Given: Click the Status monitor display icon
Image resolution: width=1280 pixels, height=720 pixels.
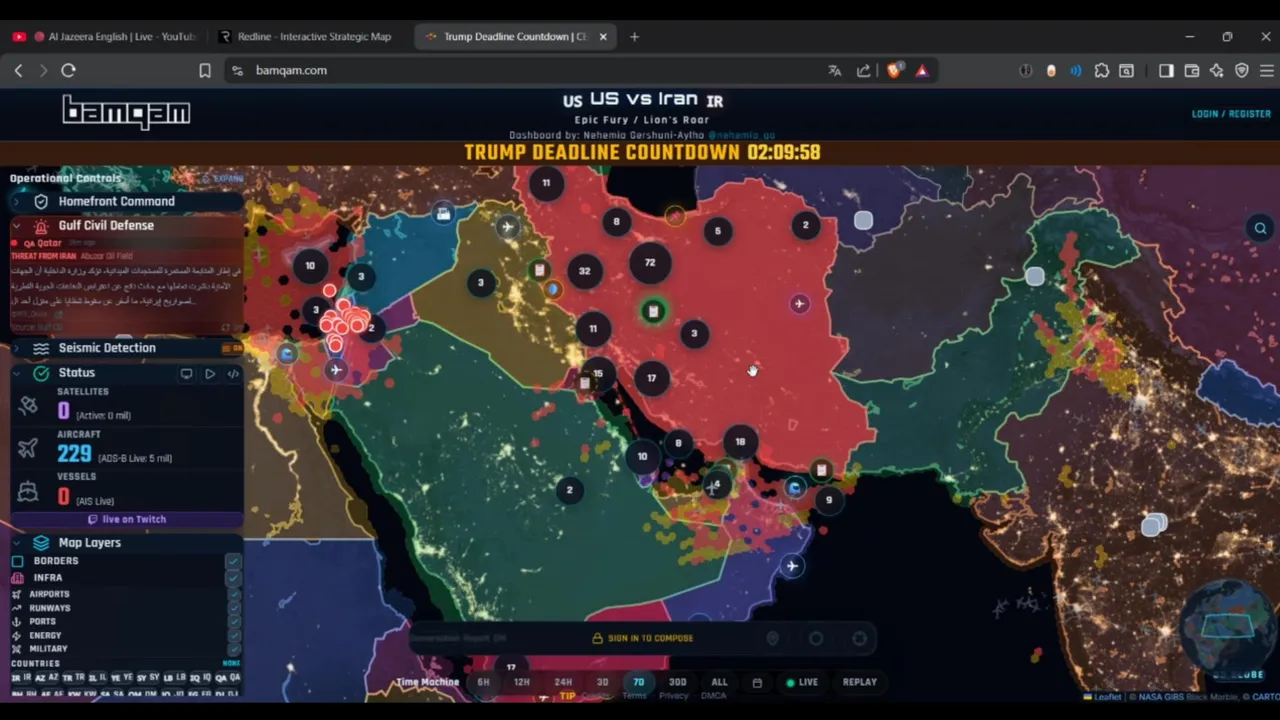Looking at the screenshot, I should [187, 373].
